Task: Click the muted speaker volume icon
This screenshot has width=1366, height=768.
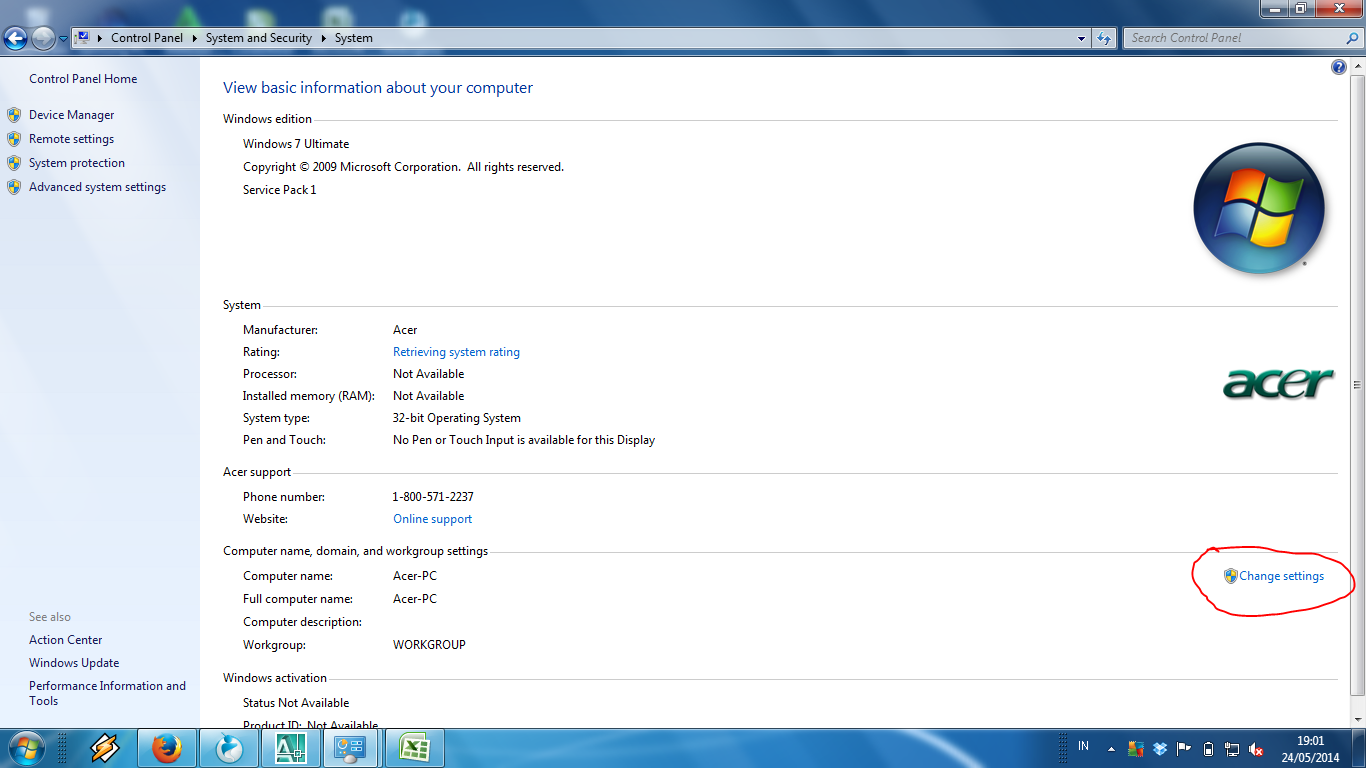Action: click(x=1257, y=749)
